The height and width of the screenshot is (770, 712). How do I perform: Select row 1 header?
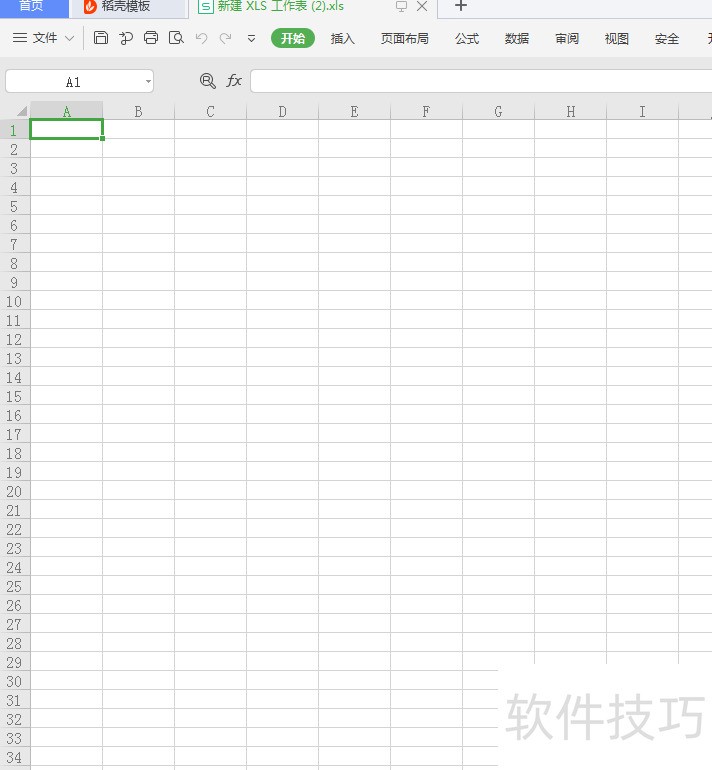[x=15, y=130]
